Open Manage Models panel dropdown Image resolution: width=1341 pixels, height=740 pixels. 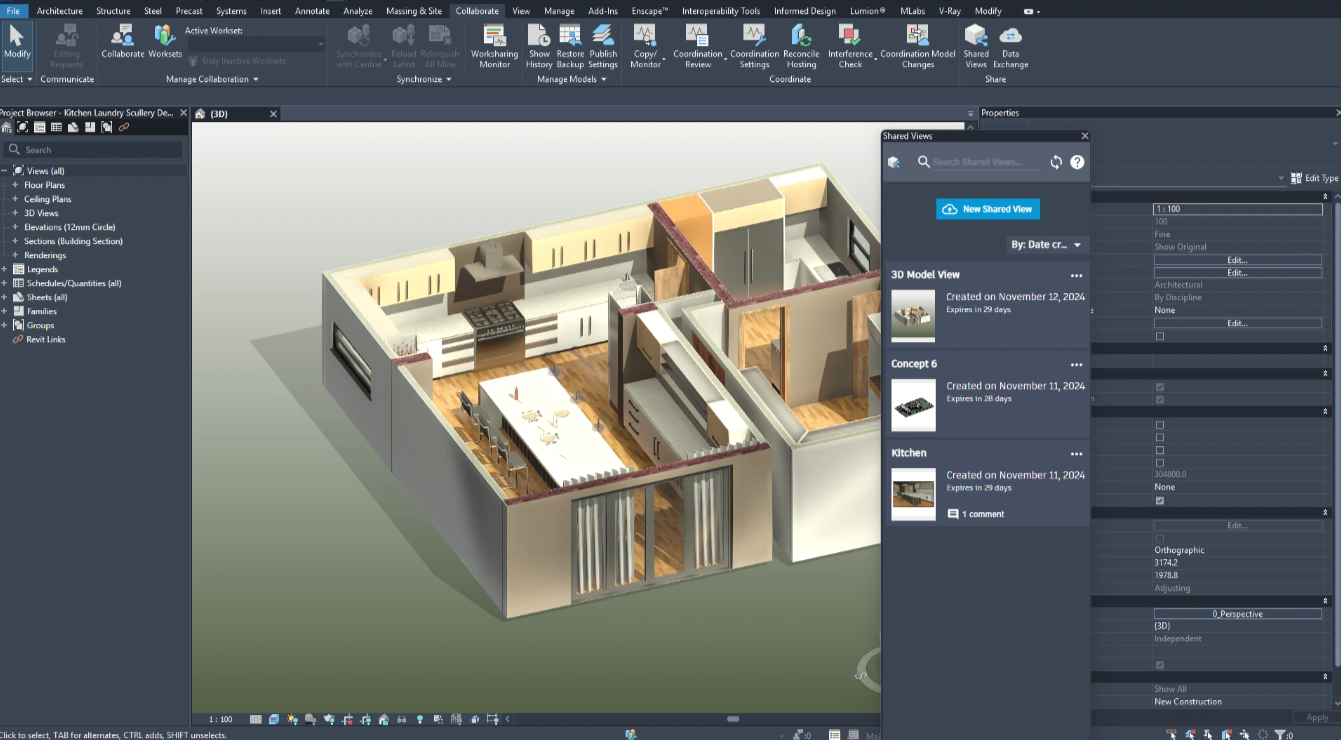(x=572, y=79)
